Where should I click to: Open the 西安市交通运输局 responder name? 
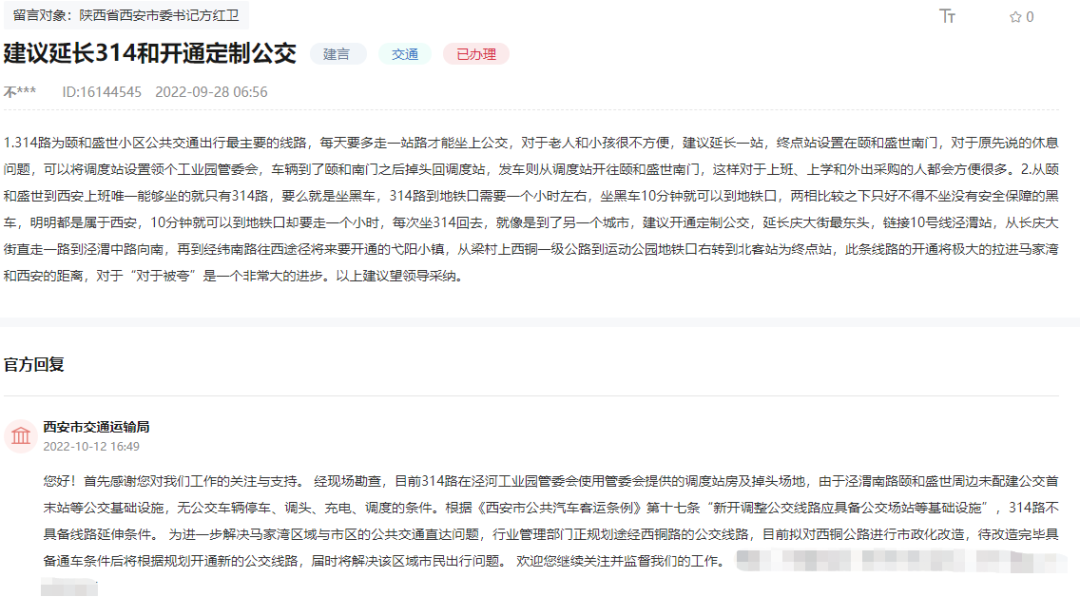click(x=96, y=427)
